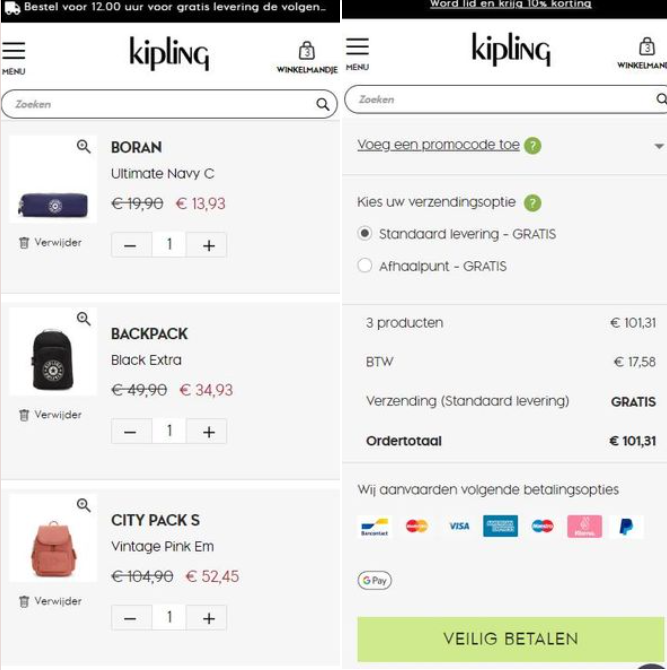Expand the promo code section arrow
This screenshot has width=667, height=670.
pyautogui.click(x=659, y=146)
